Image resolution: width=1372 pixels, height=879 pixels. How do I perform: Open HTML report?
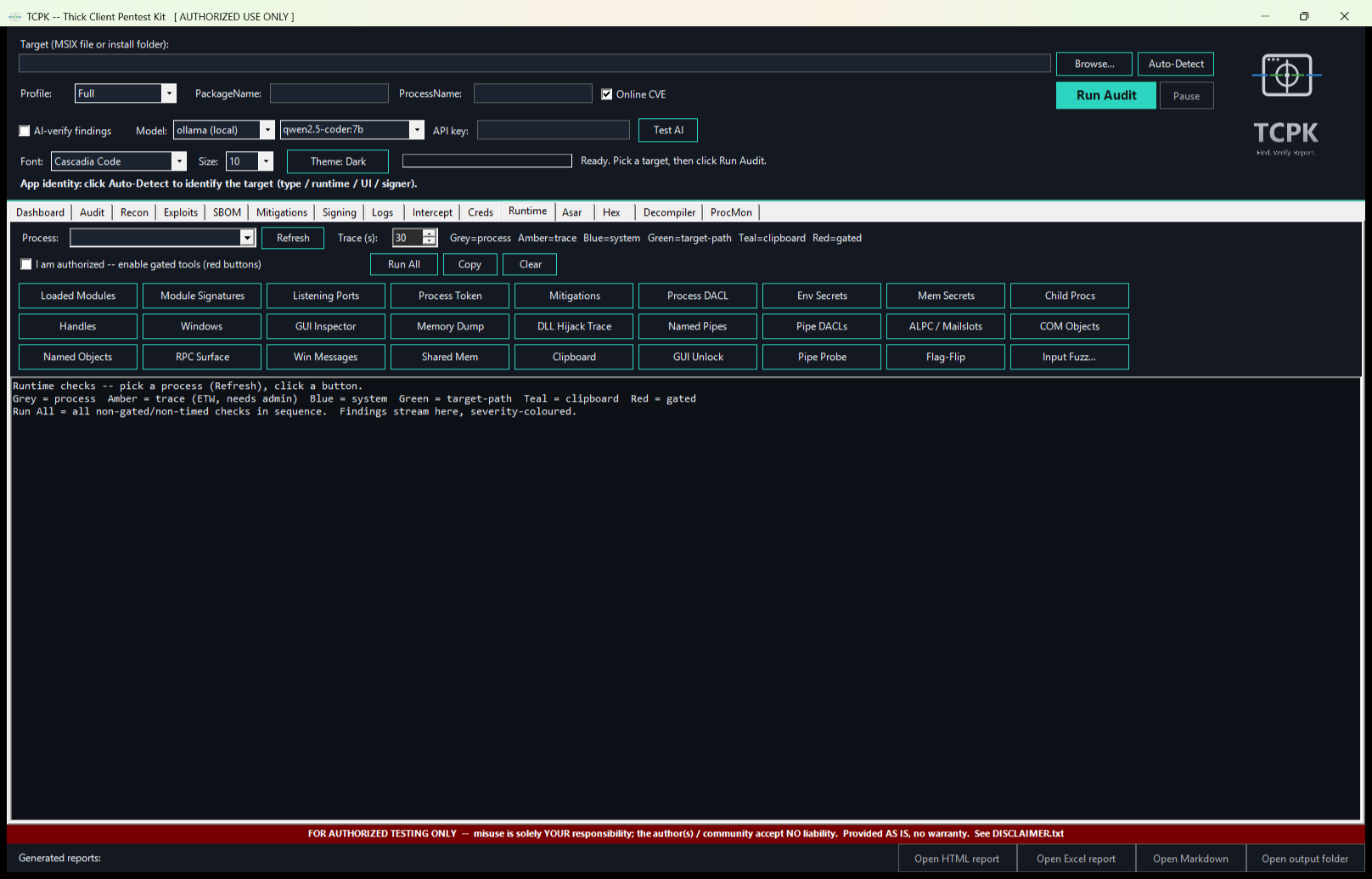click(x=957, y=859)
